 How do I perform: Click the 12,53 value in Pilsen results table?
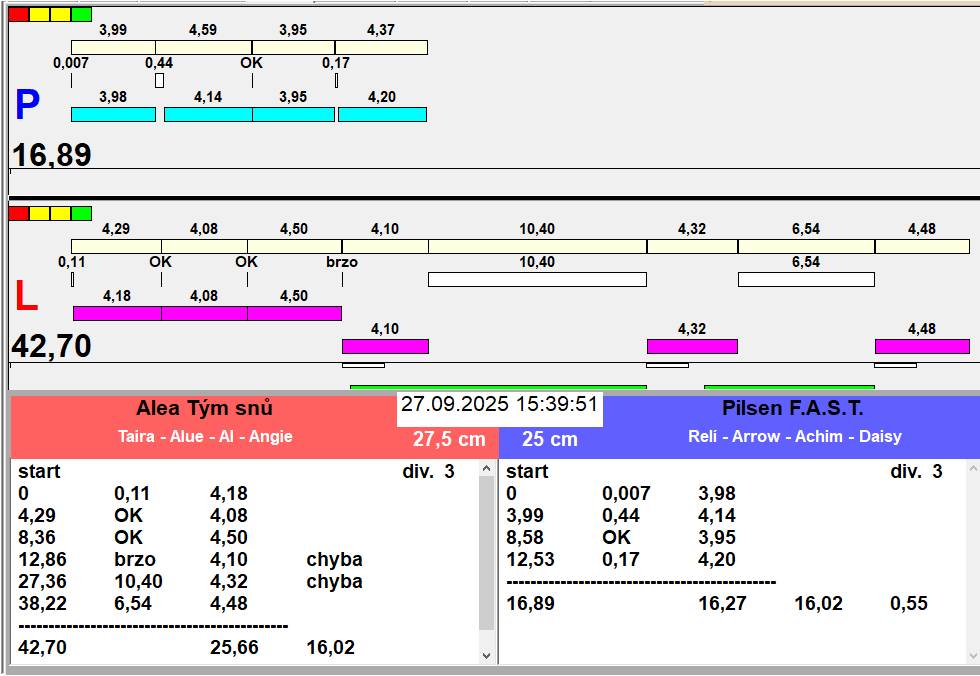(x=531, y=559)
